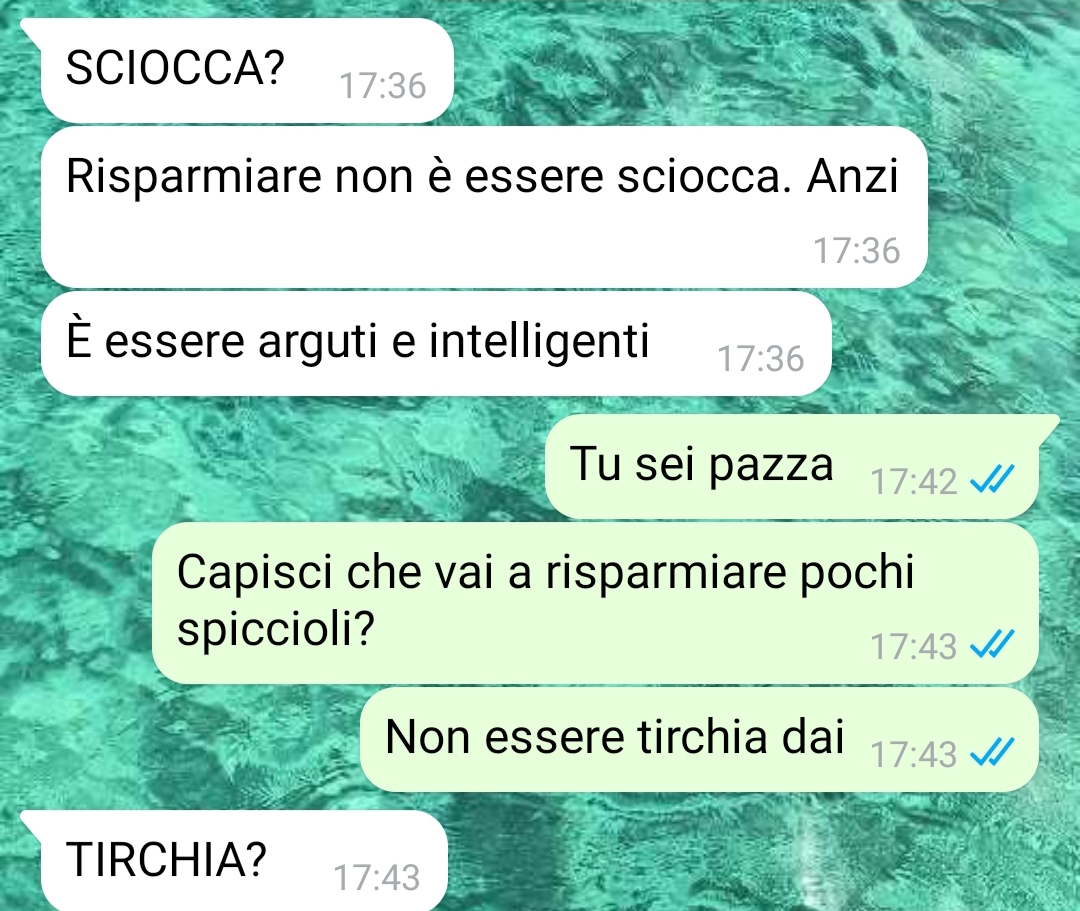Screen dimensions: 1080x911
Task: Tap the 17:36 timestamp under 'Risparmiare' message
Action: point(857,251)
